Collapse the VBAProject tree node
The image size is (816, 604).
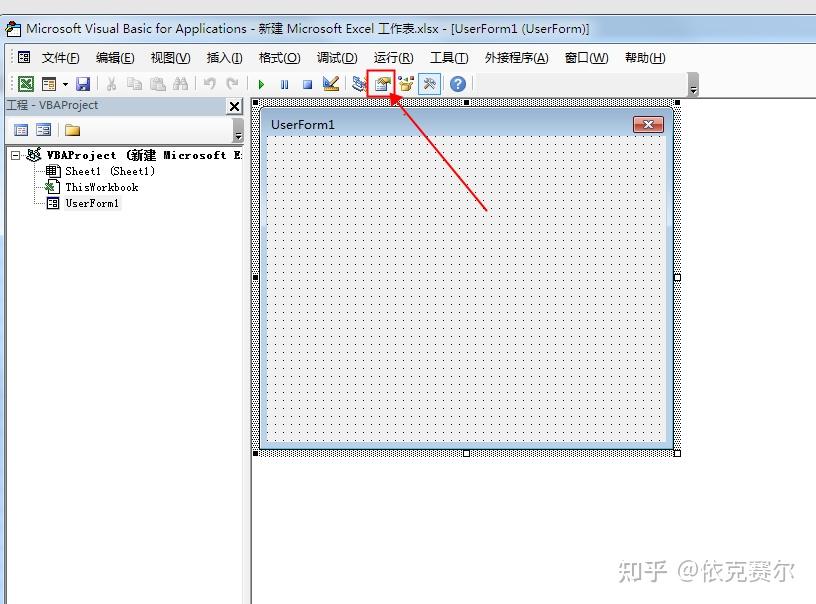point(15,155)
